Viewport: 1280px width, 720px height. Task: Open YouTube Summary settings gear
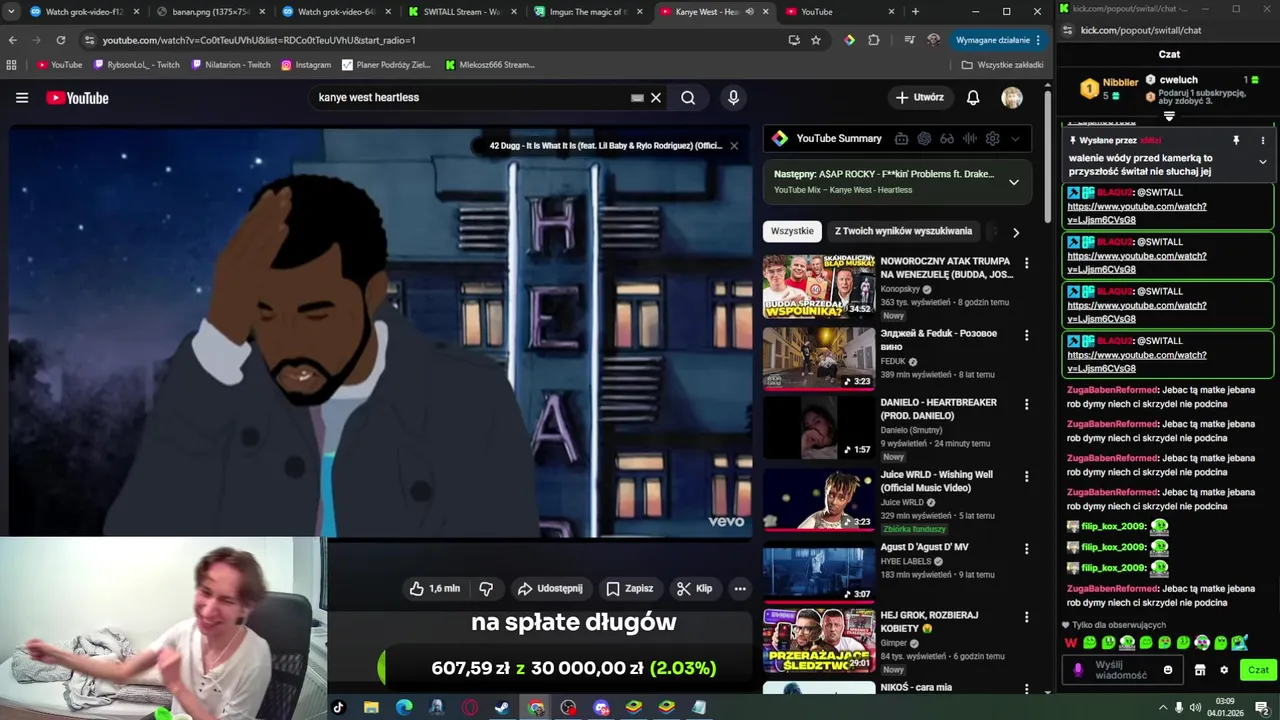(x=992, y=139)
